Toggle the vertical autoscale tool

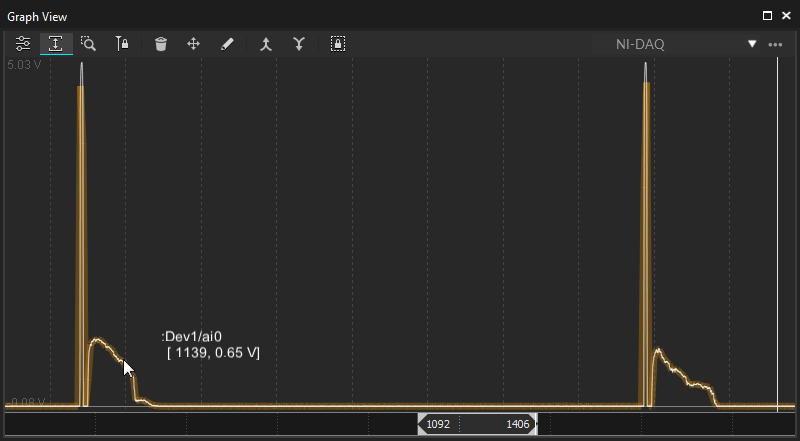56,44
